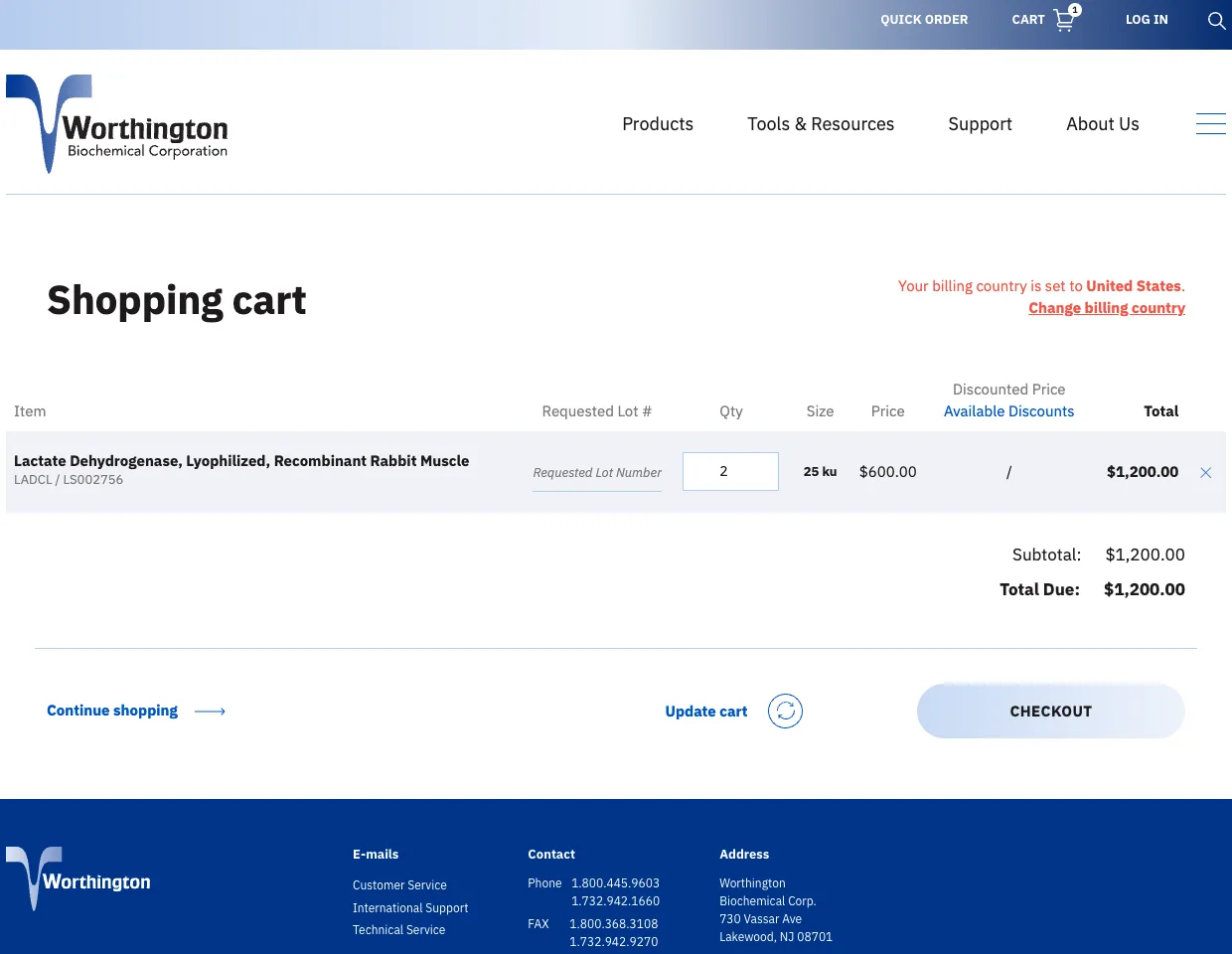The height and width of the screenshot is (954, 1232).
Task: Click the Customer Service e-mail link
Action: tap(399, 884)
